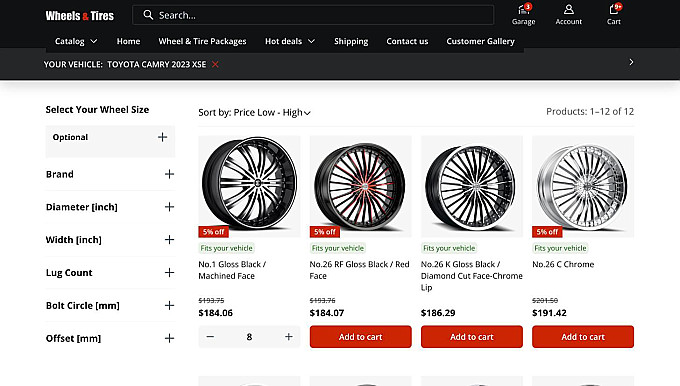This screenshot has height=386, width=680.
Task: Click No.26 RF Gloss Black / Red Face title
Action: [x=360, y=270]
